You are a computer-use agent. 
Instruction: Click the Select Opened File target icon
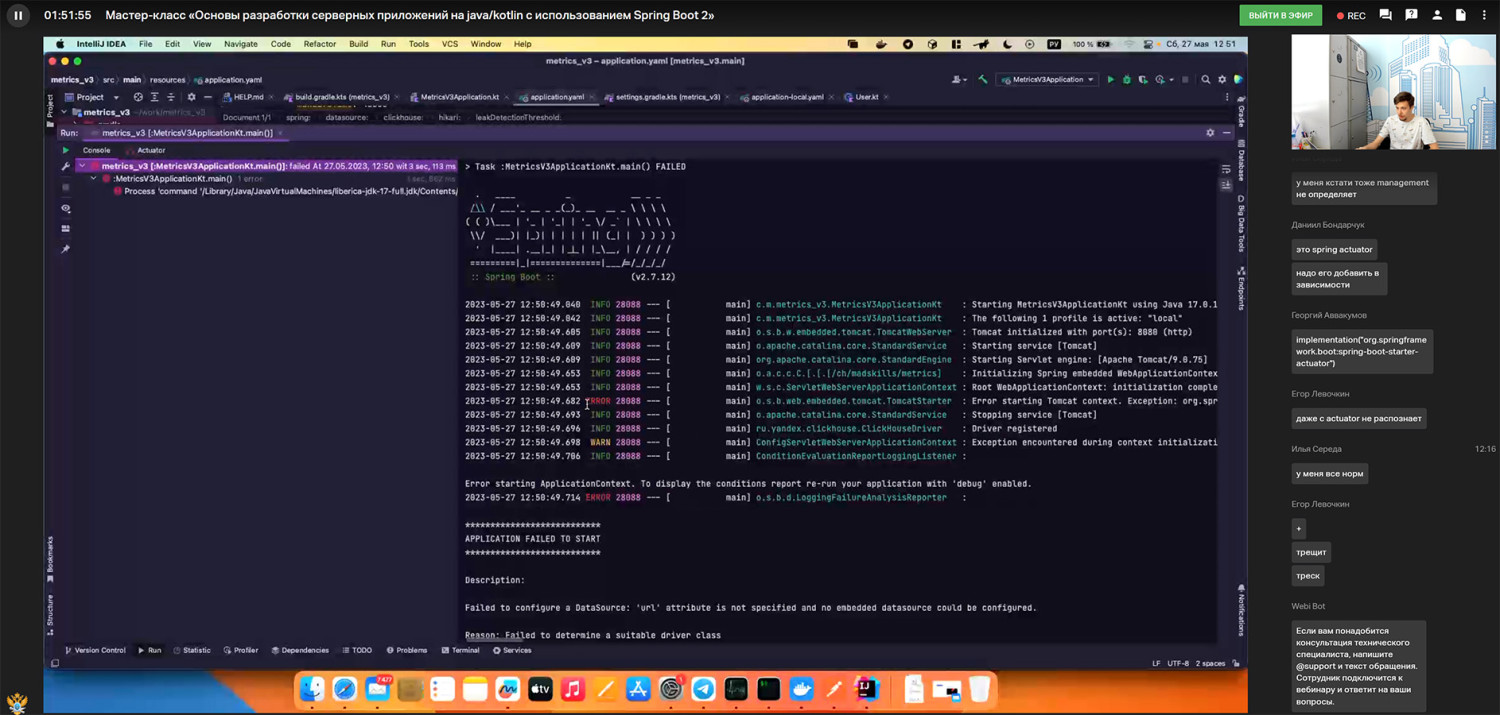point(138,97)
